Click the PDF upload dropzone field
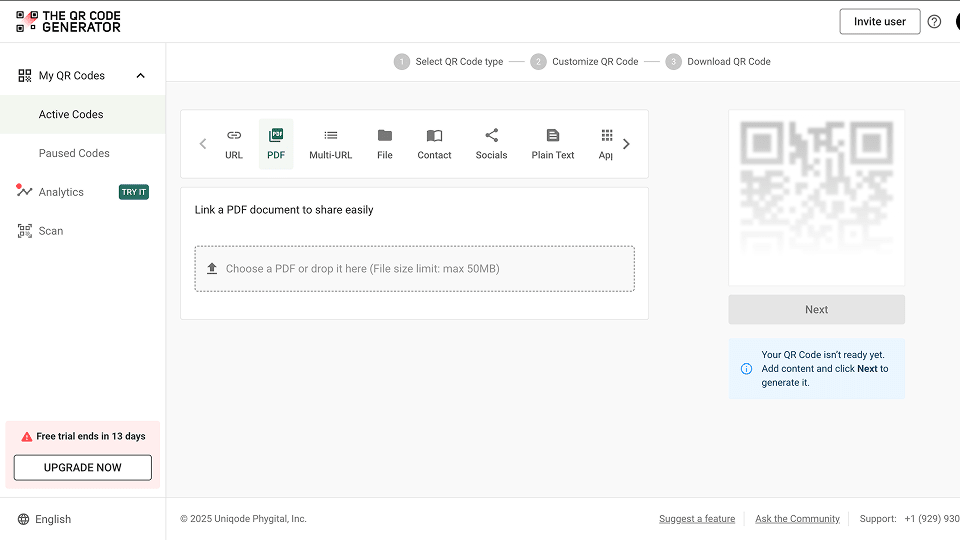 (x=414, y=269)
